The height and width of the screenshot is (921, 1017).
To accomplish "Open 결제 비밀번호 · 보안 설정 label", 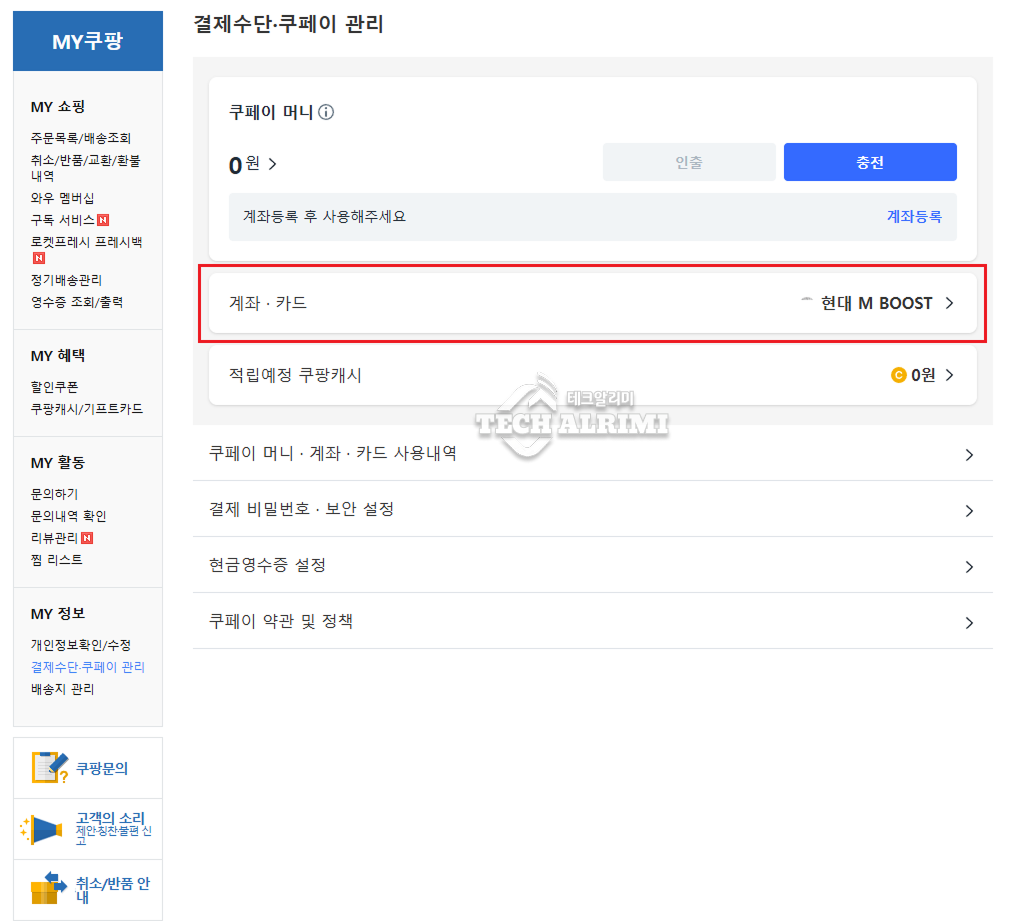I will (302, 509).
